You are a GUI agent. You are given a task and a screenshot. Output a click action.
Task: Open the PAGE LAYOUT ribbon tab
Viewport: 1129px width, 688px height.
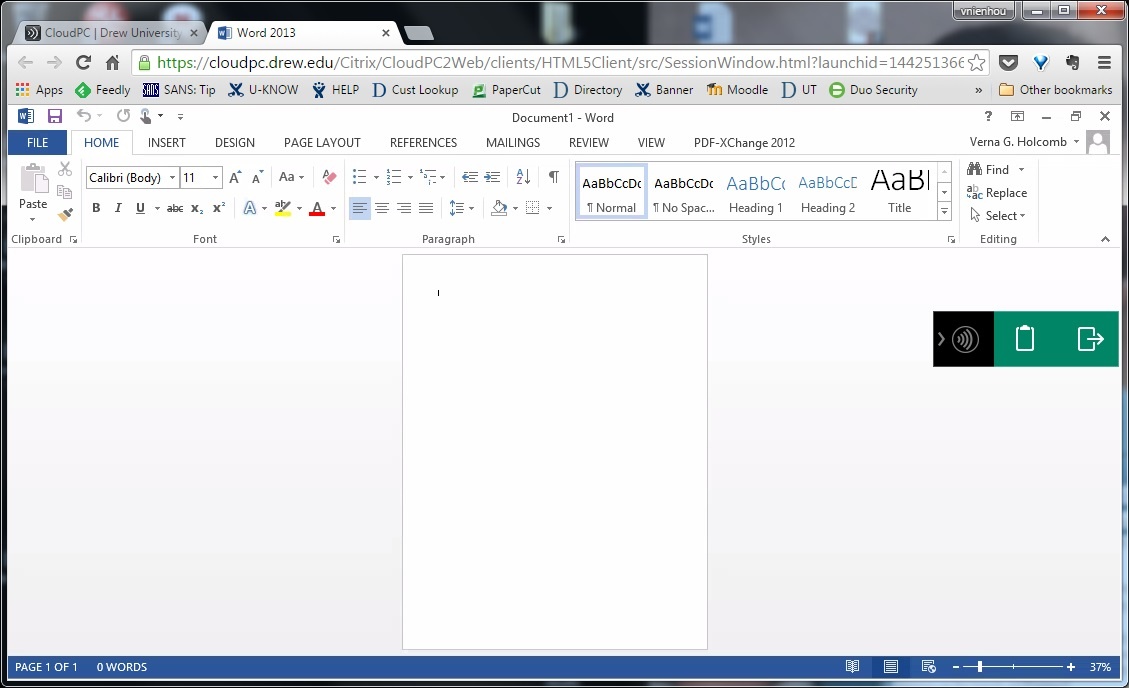pyautogui.click(x=322, y=143)
